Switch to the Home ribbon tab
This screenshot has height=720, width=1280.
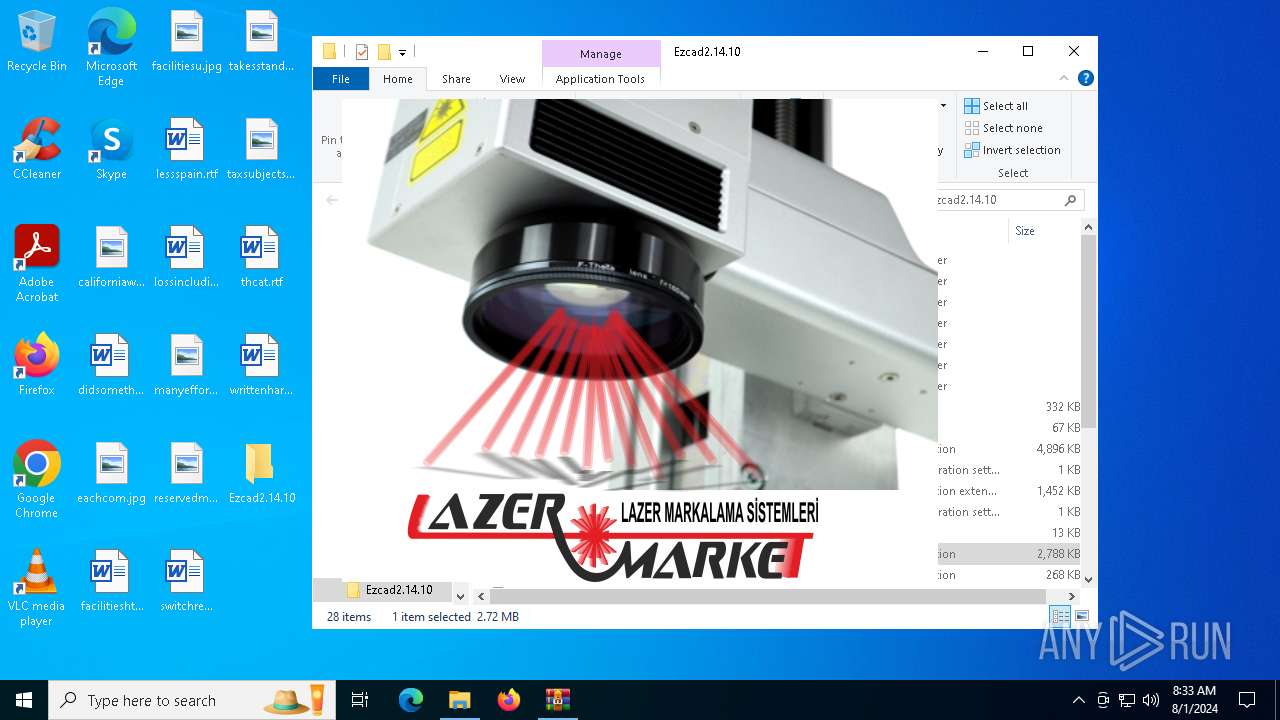click(x=398, y=79)
